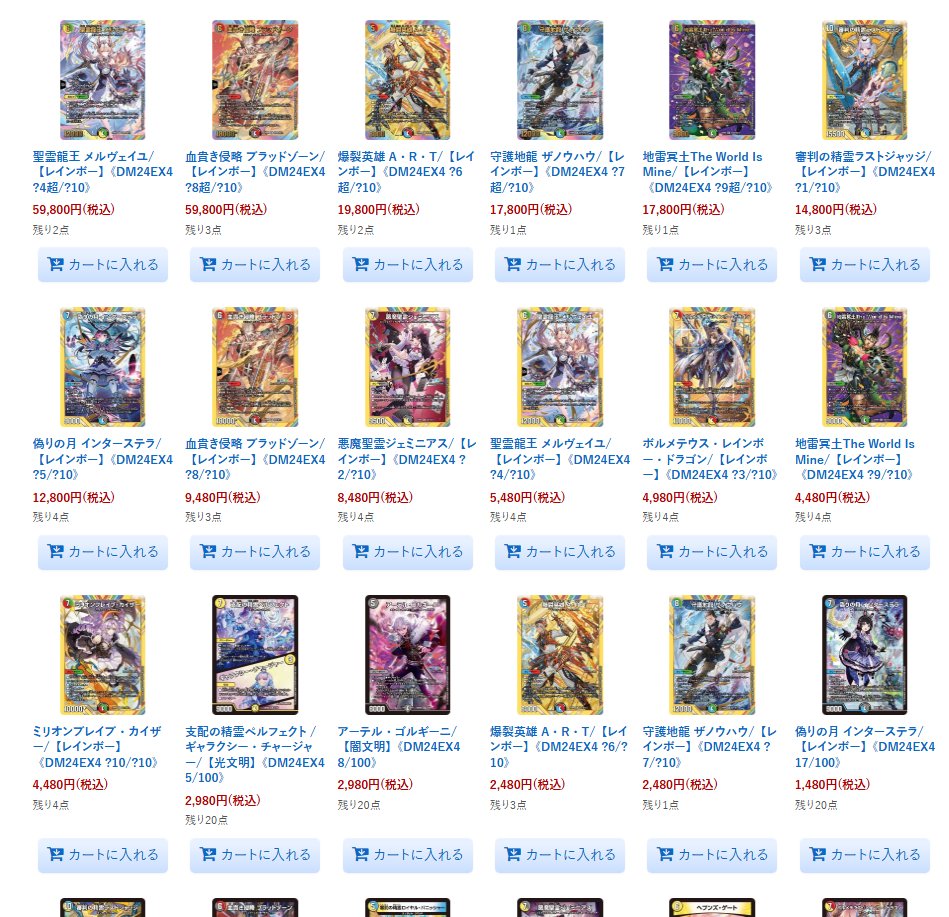The height and width of the screenshot is (917, 949).
Task: Open 支配の精霊ペルフェクト product title link
Action: (255, 754)
